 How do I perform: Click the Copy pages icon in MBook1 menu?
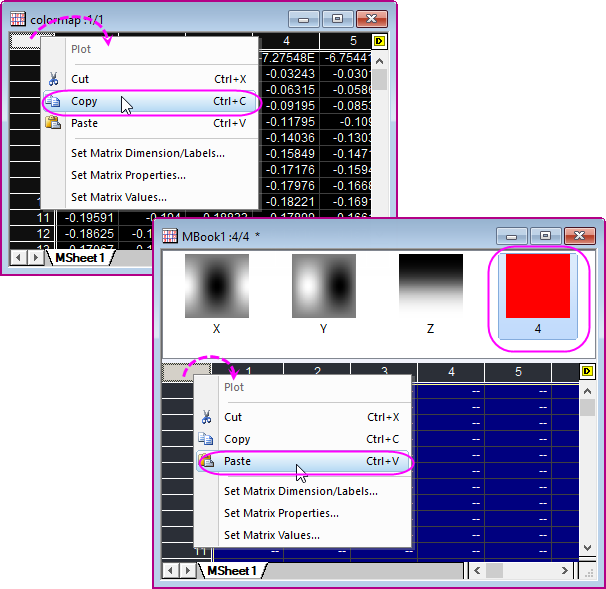[206, 439]
